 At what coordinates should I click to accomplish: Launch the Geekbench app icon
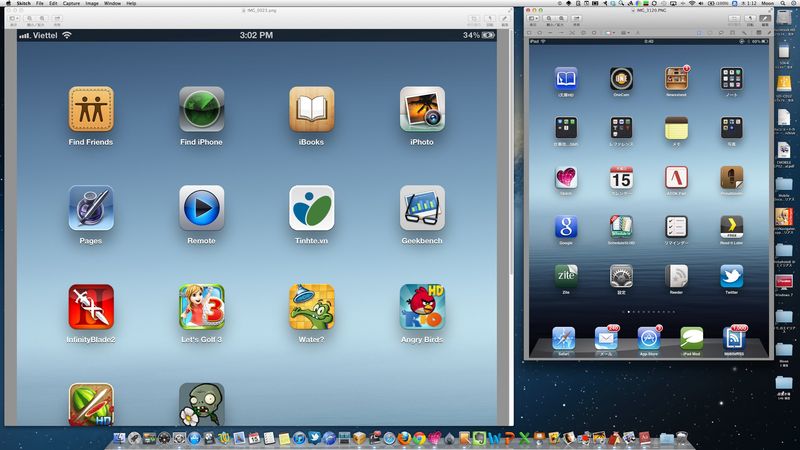click(422, 208)
